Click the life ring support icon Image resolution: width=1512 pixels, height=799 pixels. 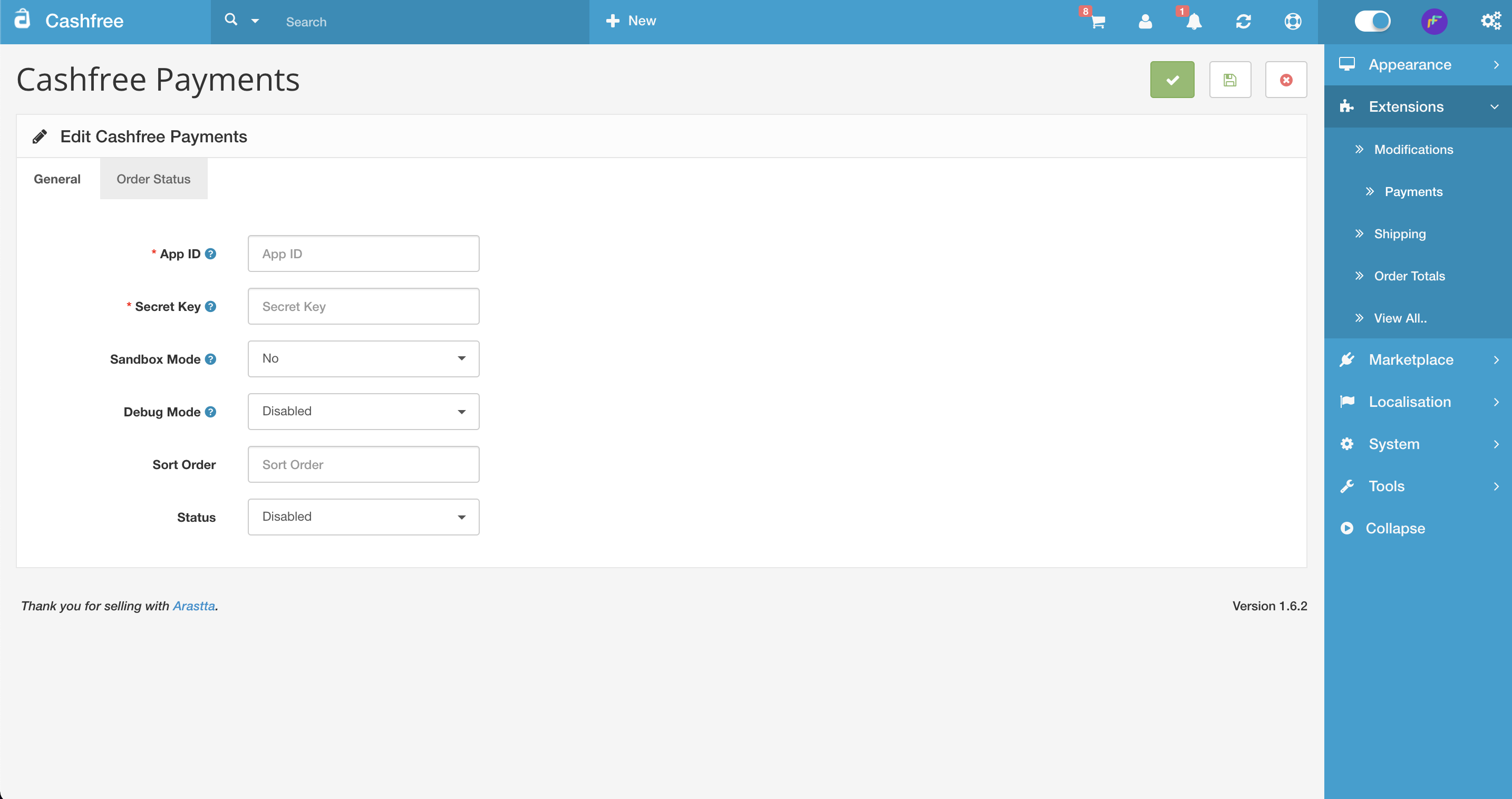pos(1293,22)
